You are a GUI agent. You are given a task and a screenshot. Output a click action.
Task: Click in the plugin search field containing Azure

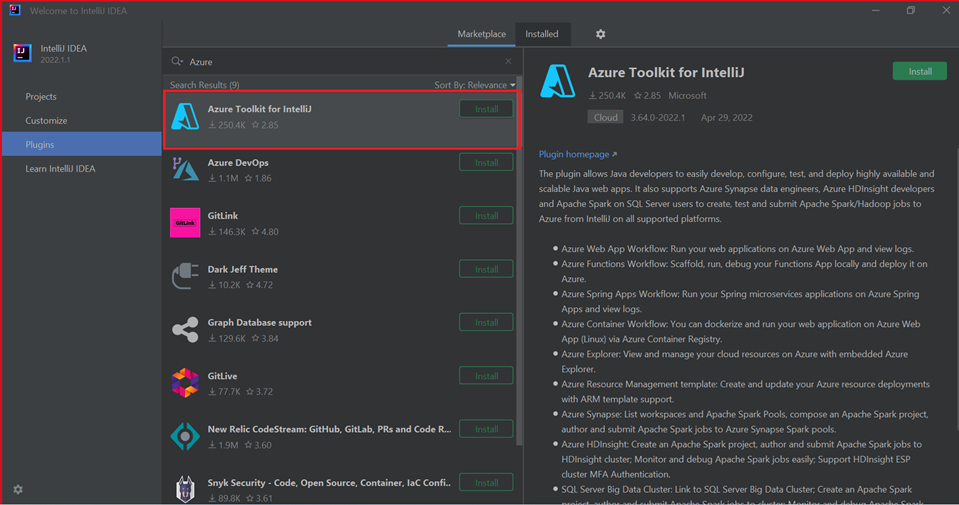point(340,61)
